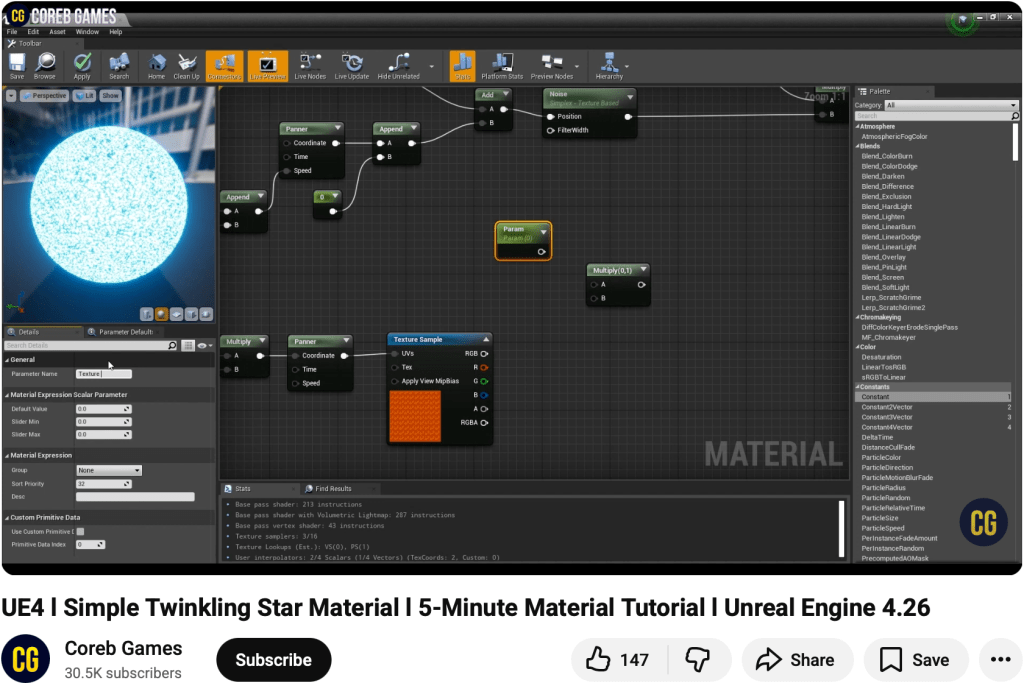
Task: Click the Save icon in the toolbar
Action: [17, 63]
